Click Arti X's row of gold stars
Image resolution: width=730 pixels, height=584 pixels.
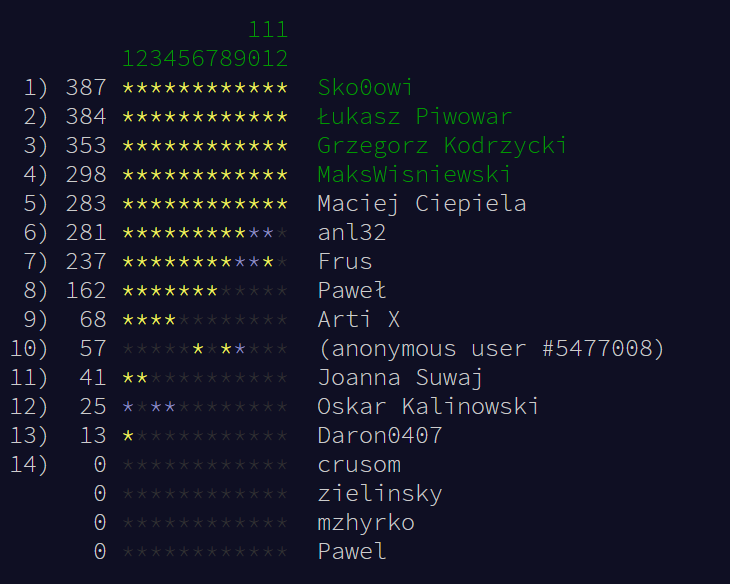pos(149,320)
